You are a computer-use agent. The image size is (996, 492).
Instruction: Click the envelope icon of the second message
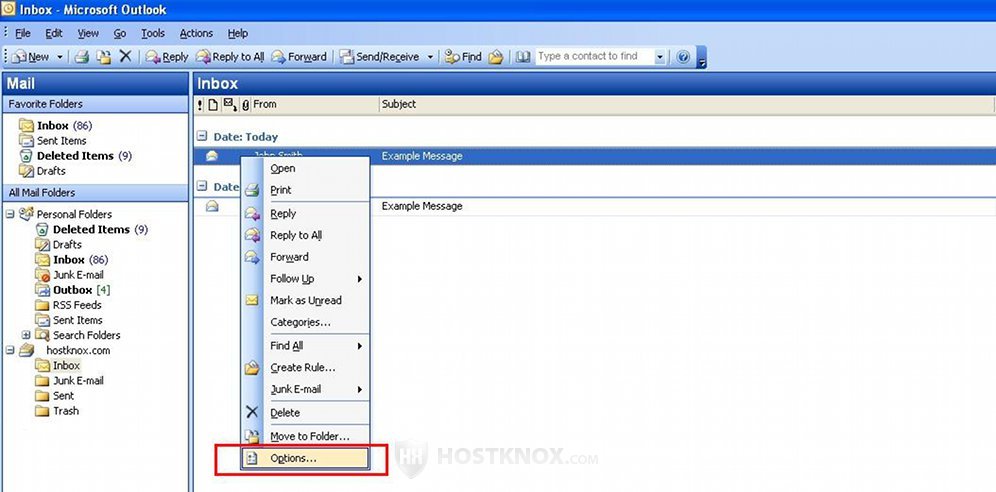click(x=212, y=206)
